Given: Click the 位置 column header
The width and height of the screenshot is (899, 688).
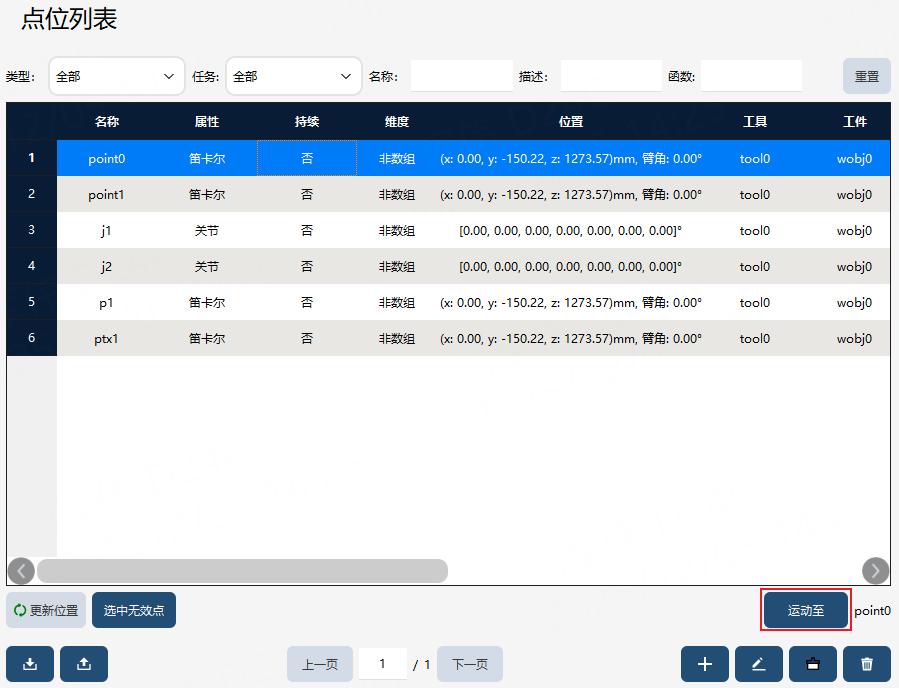Looking at the screenshot, I should pos(571,122).
